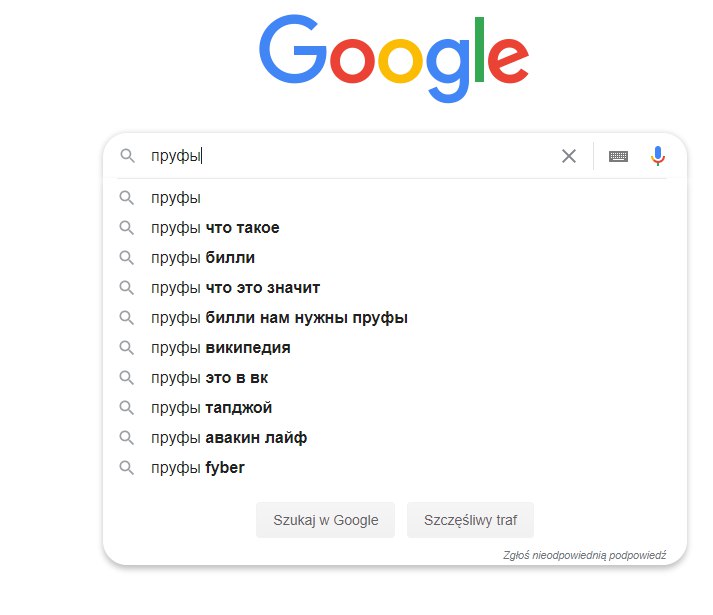Screen dimensions: 713x615
Task: Clear the search box with the X icon
Action: pos(568,156)
